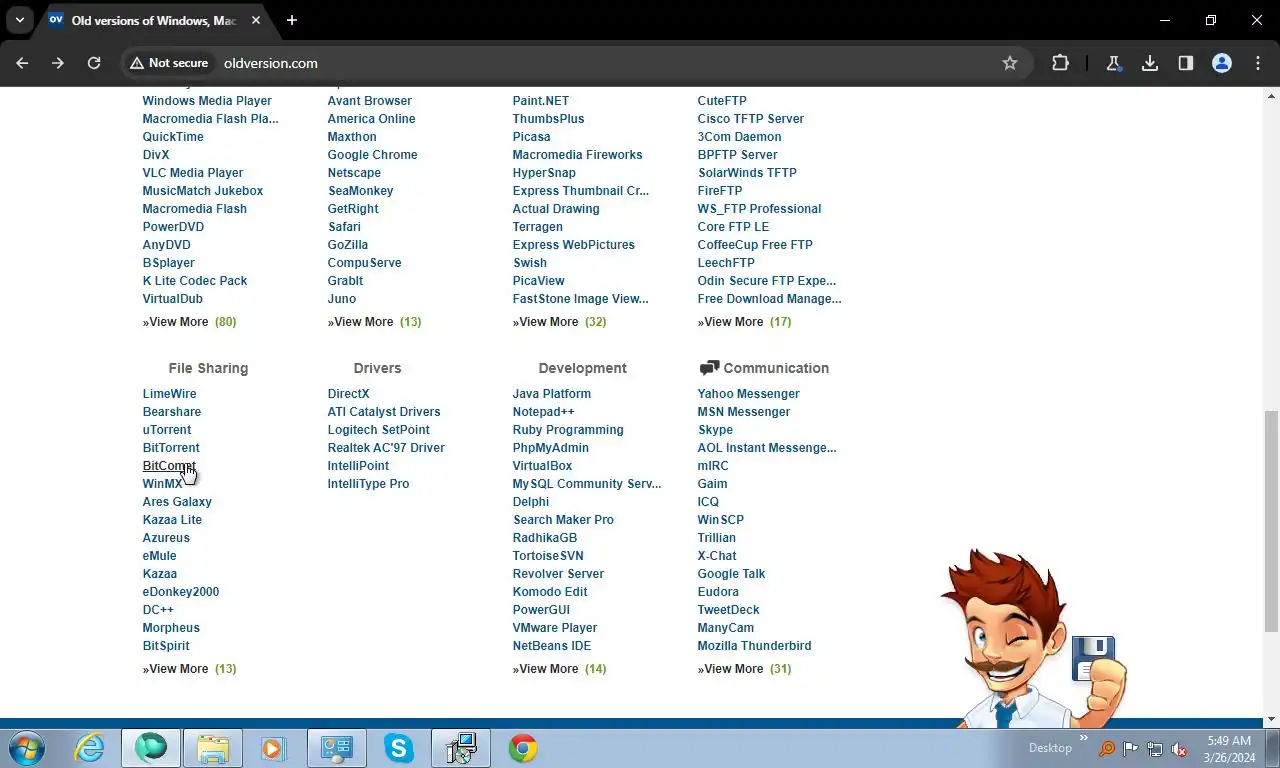
Task: View More with count (17)
Action: pyautogui.click(x=744, y=322)
